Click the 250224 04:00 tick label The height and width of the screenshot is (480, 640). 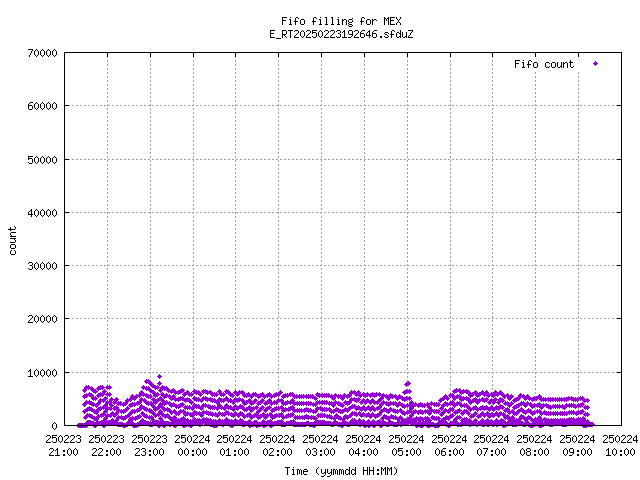[x=363, y=446]
